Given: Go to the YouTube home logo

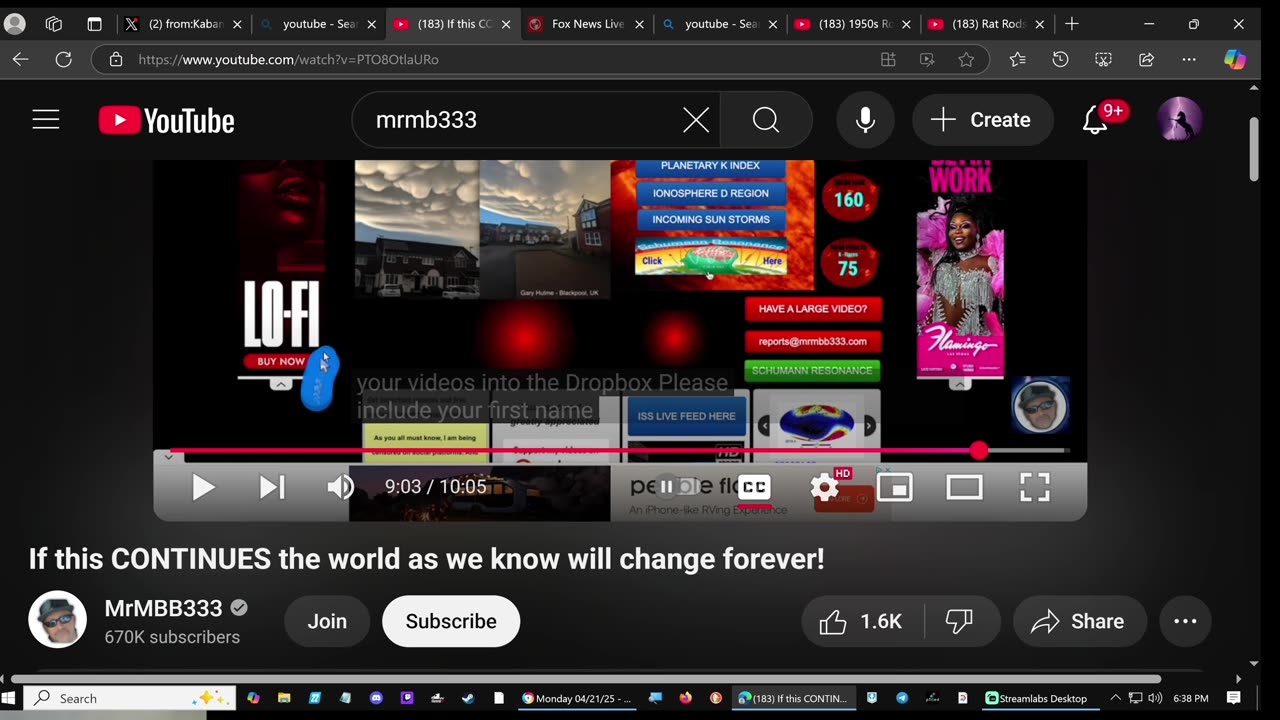Looking at the screenshot, I should [x=167, y=121].
